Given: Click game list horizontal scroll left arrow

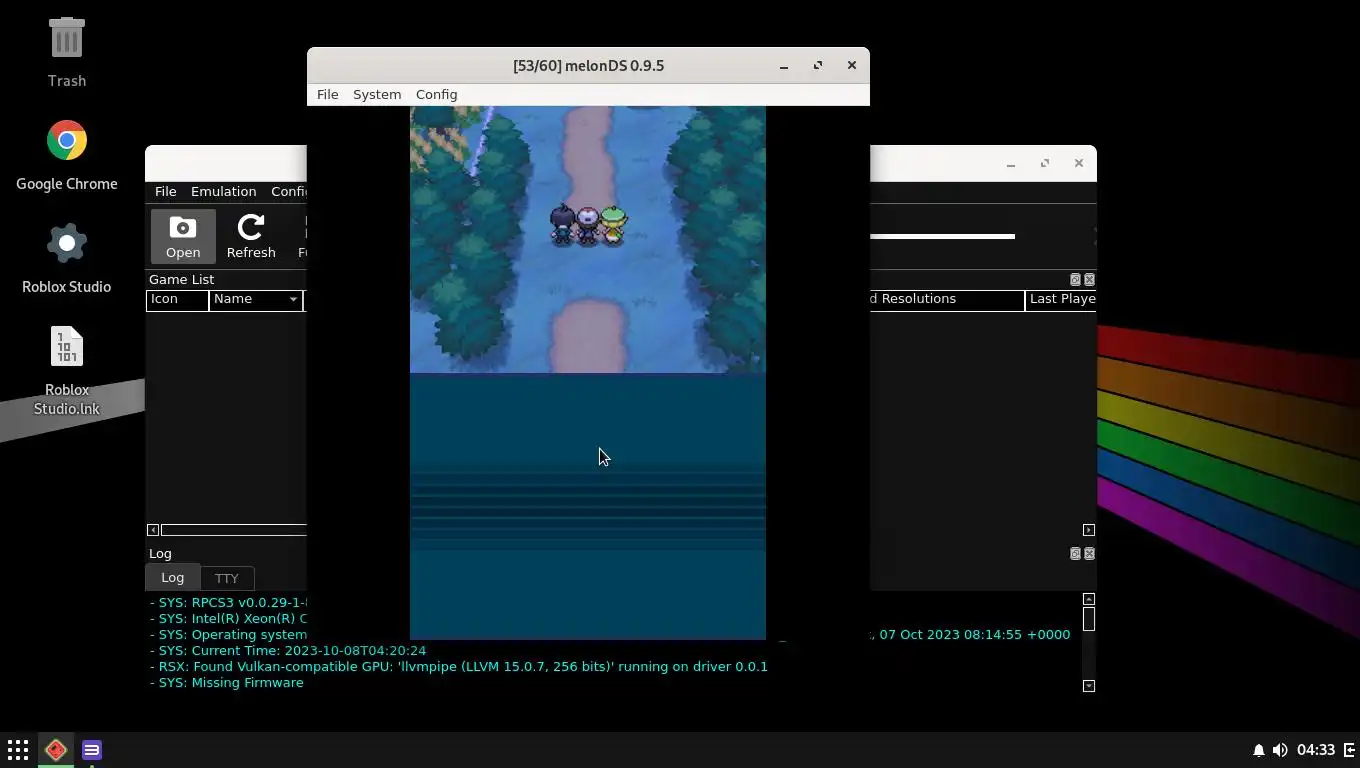Looking at the screenshot, I should coord(153,530).
